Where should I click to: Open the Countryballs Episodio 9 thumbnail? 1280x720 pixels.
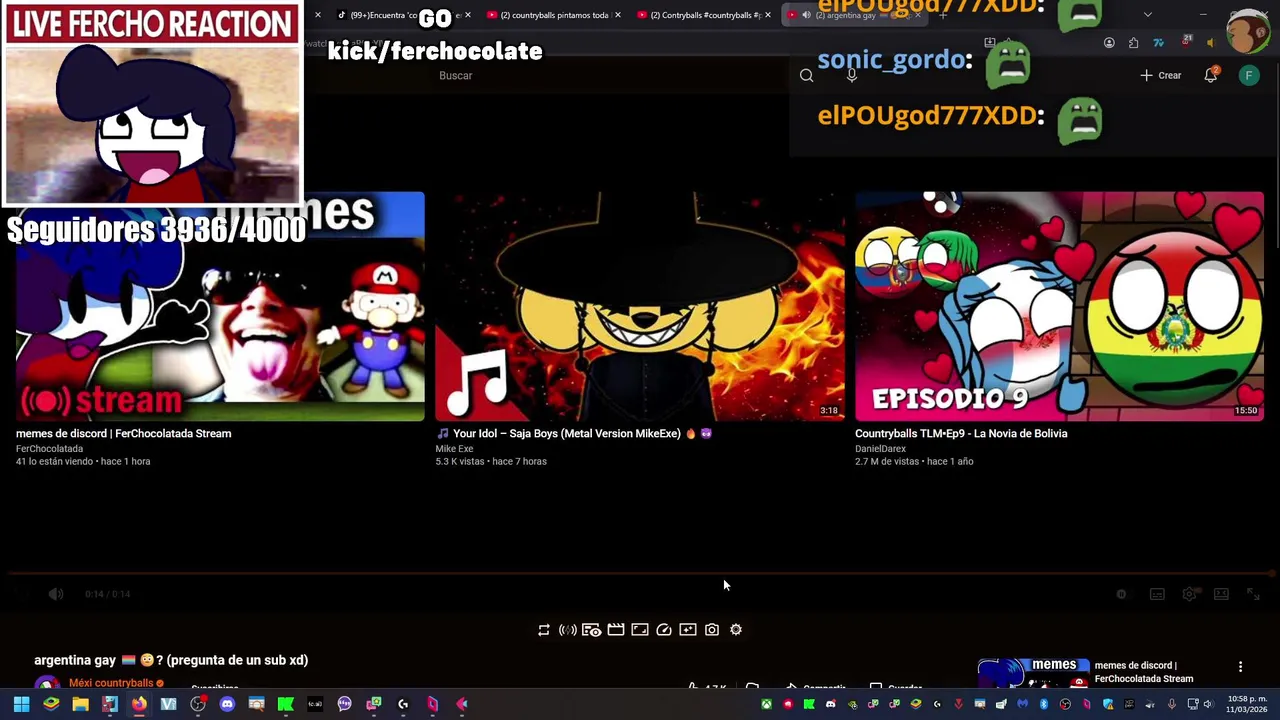1059,306
